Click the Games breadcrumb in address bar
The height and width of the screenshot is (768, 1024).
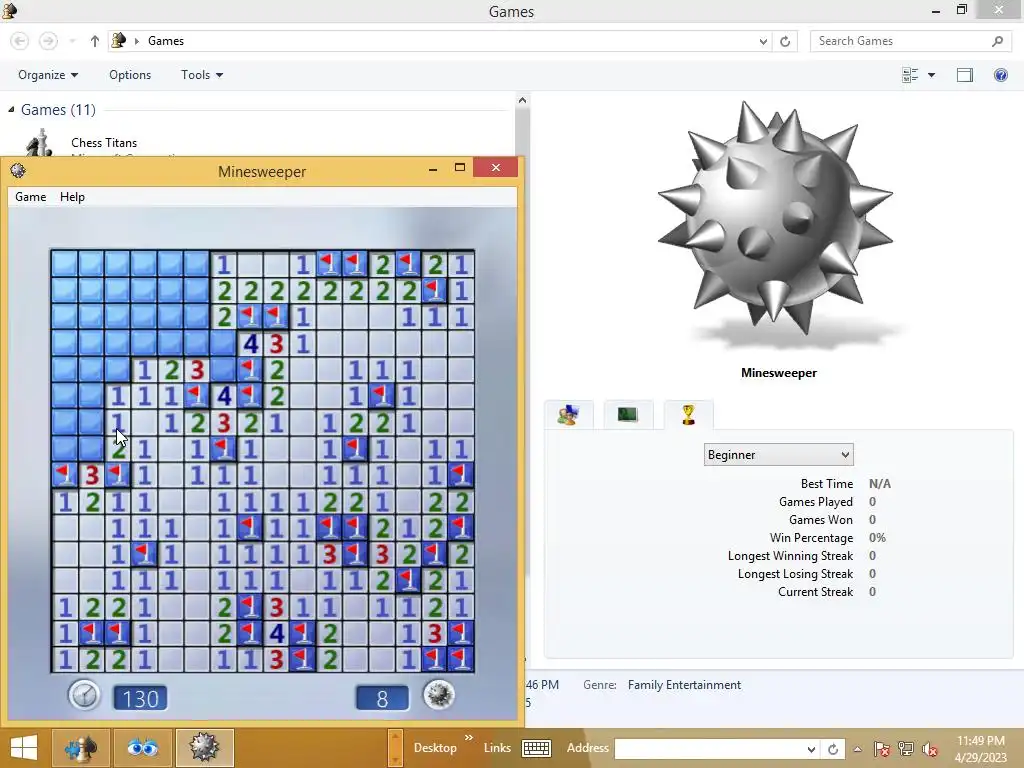166,41
